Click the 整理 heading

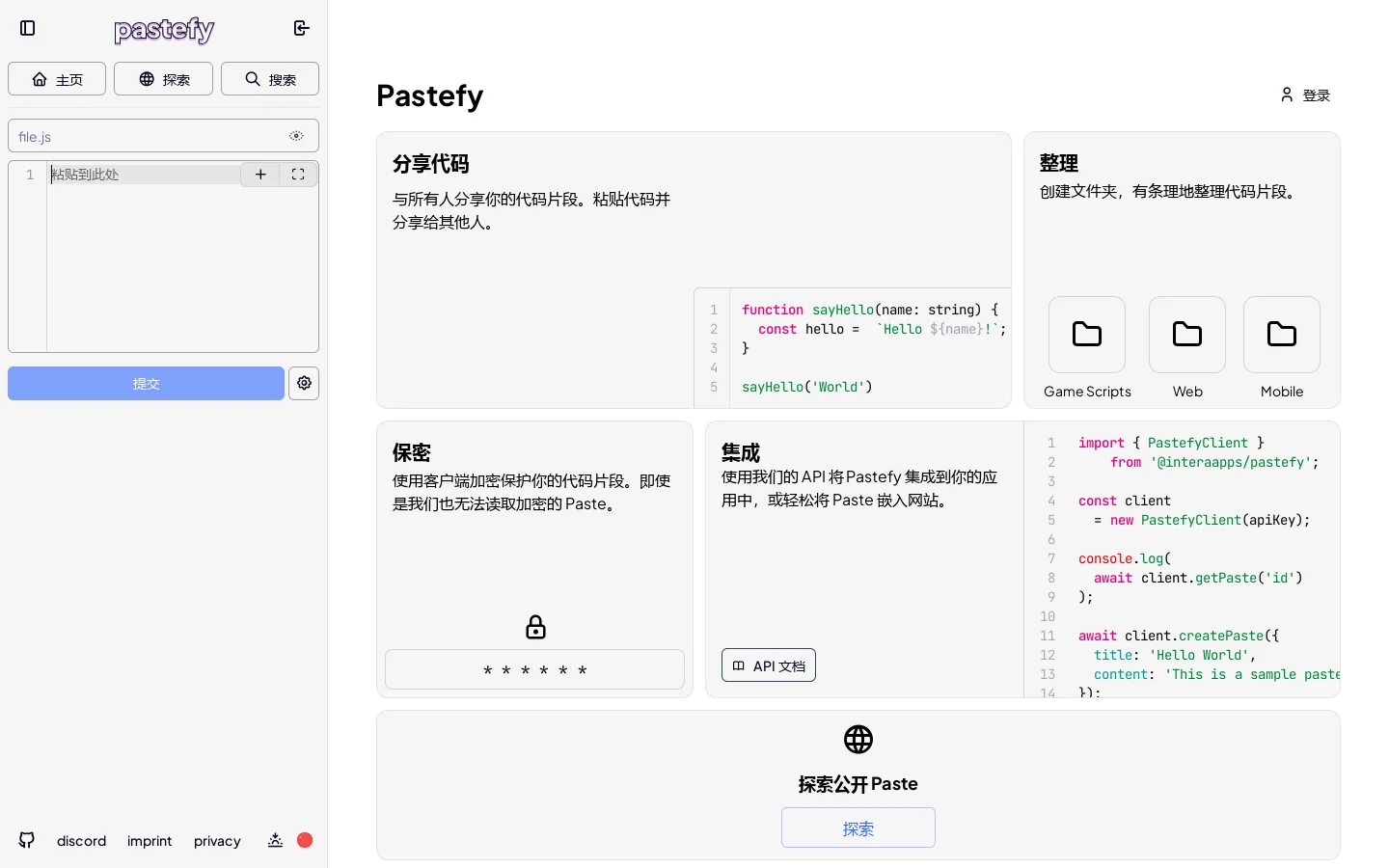pyautogui.click(x=1059, y=163)
